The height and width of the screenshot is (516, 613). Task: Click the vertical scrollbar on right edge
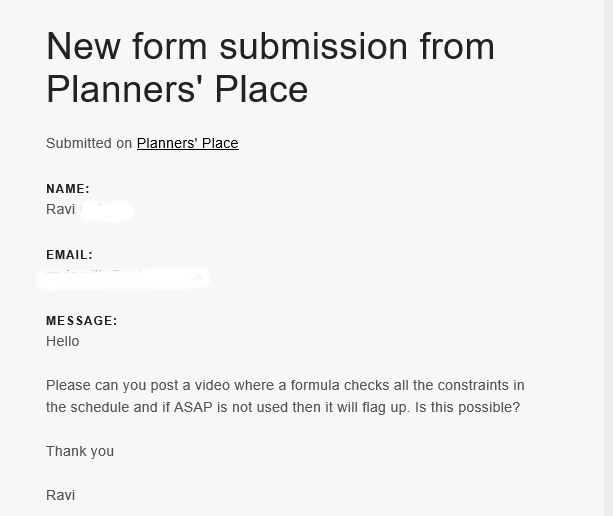click(x=608, y=258)
